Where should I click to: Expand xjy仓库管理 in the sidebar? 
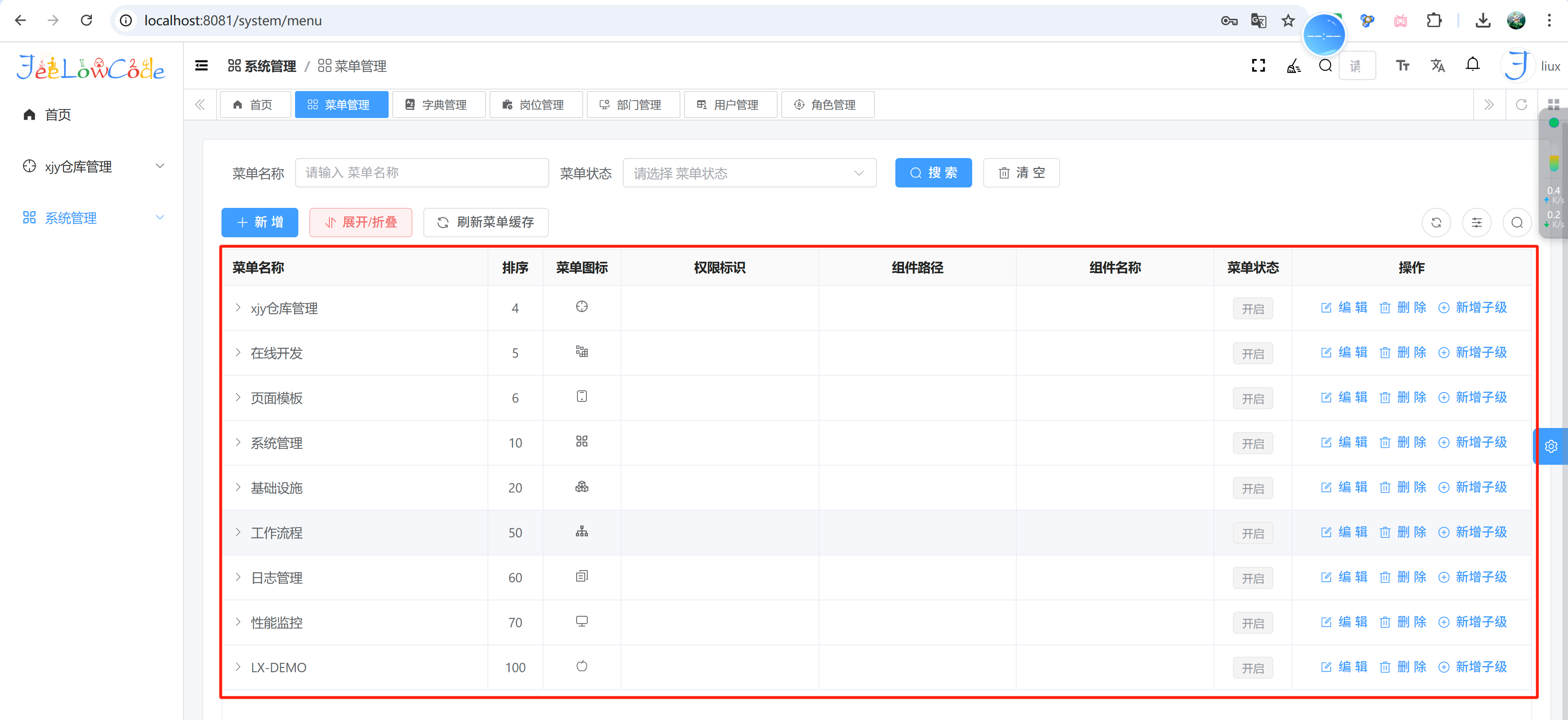point(91,166)
